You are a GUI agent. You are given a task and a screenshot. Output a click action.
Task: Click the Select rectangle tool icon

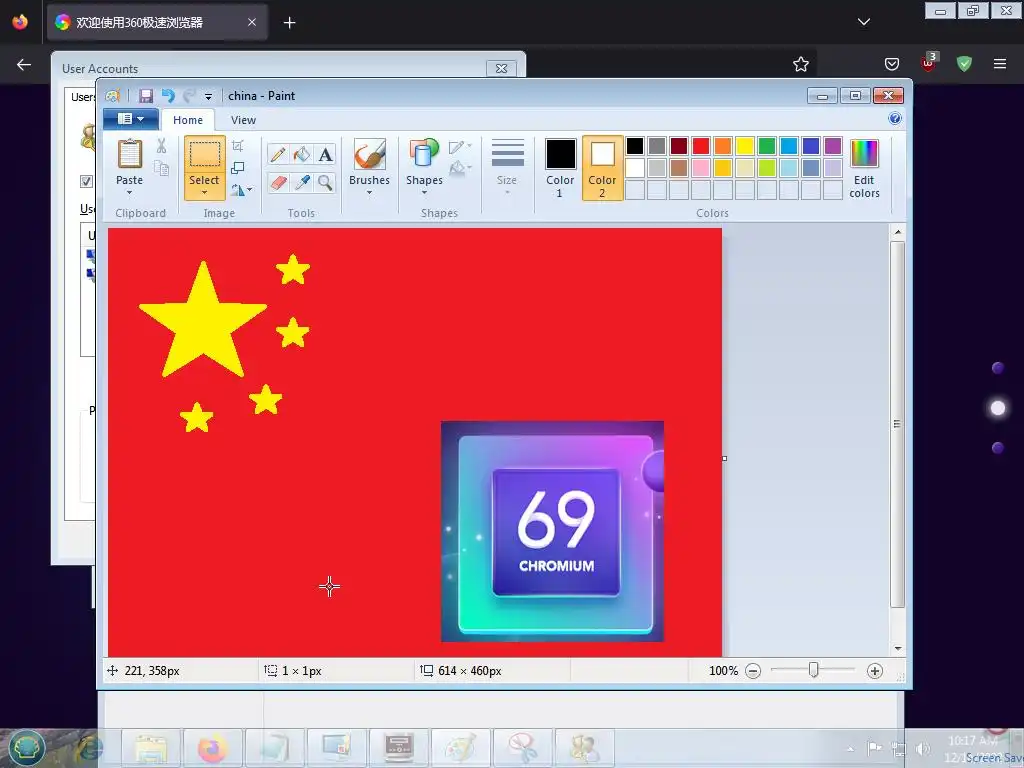(204, 155)
